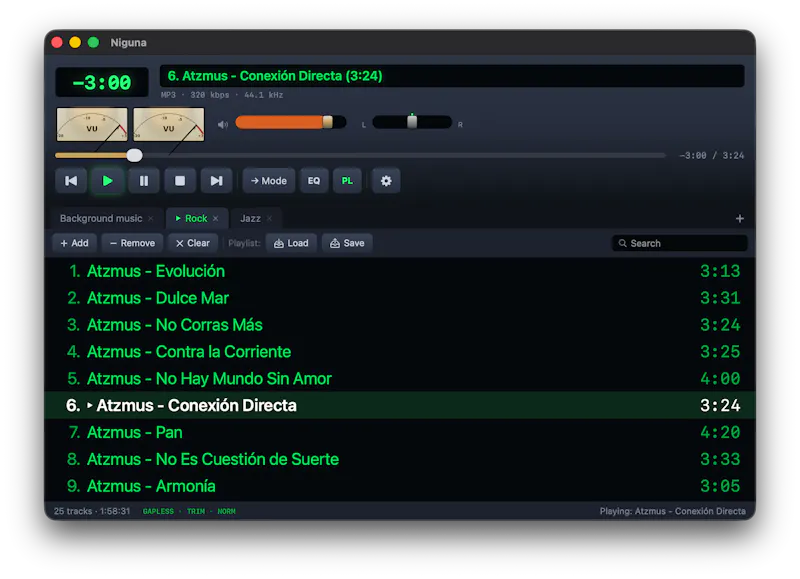Stop playback with the square button
The width and height of the screenshot is (800, 579).
[180, 181]
